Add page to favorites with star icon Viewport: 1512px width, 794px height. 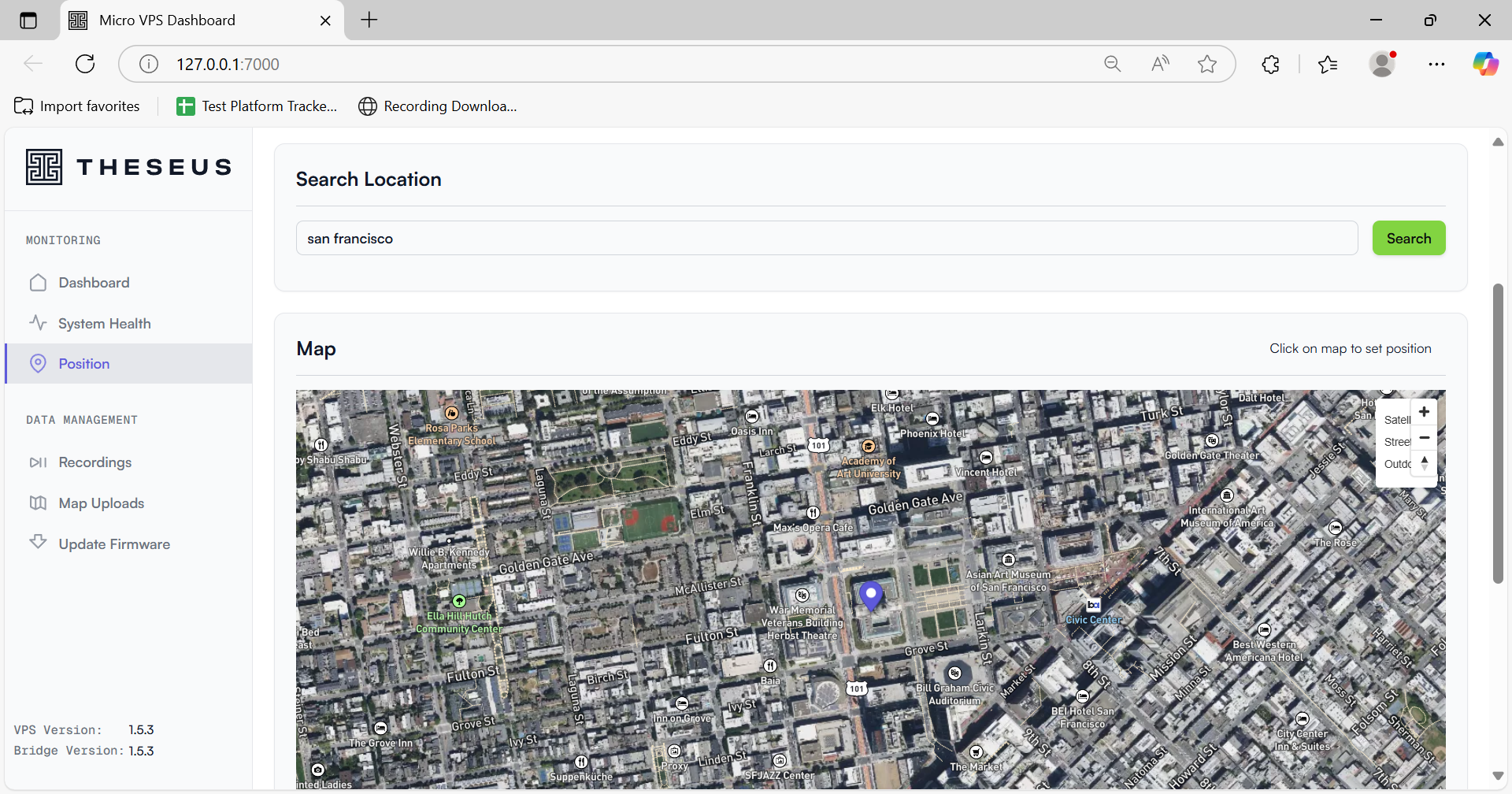(1206, 65)
